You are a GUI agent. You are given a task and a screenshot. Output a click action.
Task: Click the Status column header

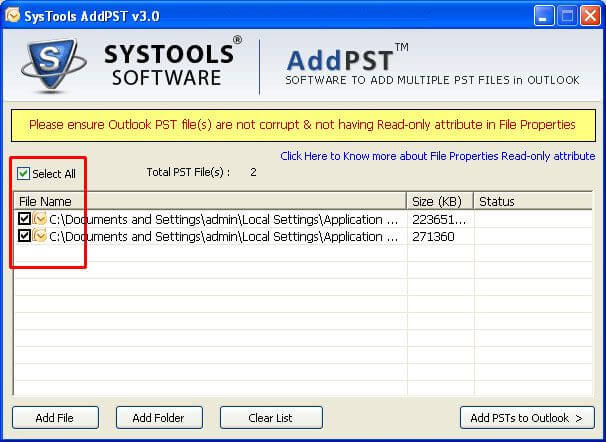533,201
